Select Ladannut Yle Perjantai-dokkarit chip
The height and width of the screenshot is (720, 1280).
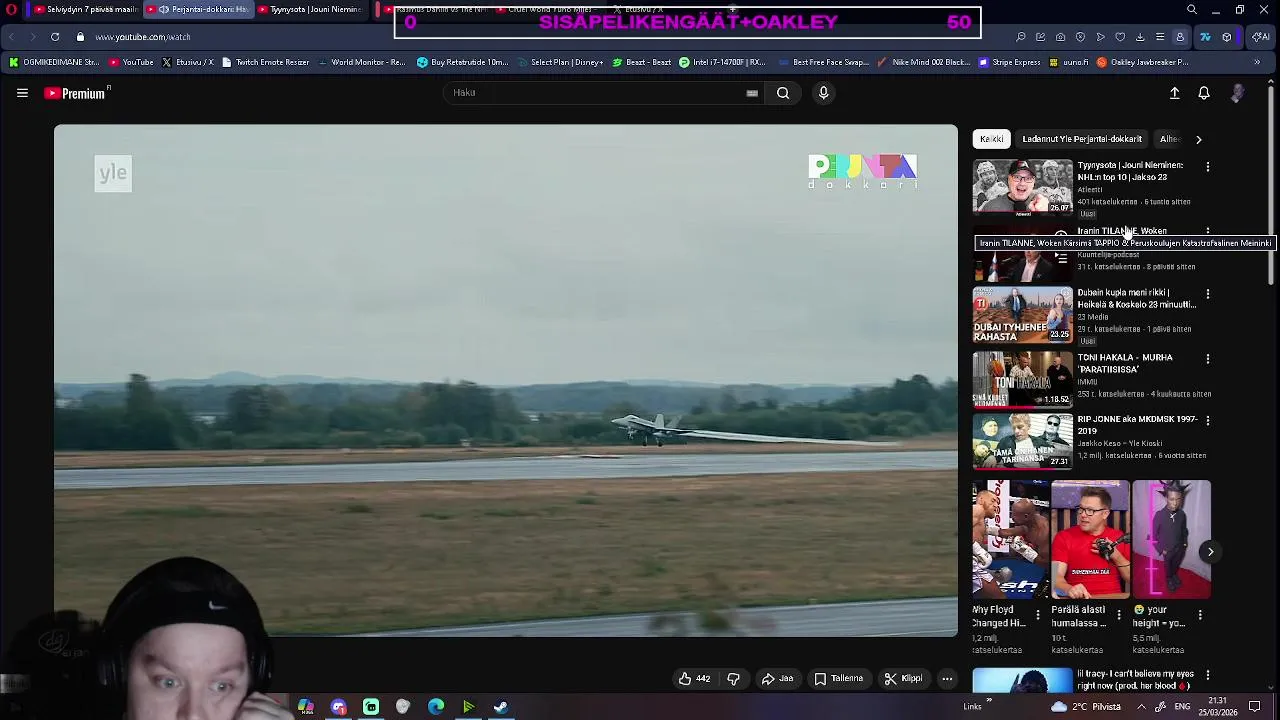1082,139
